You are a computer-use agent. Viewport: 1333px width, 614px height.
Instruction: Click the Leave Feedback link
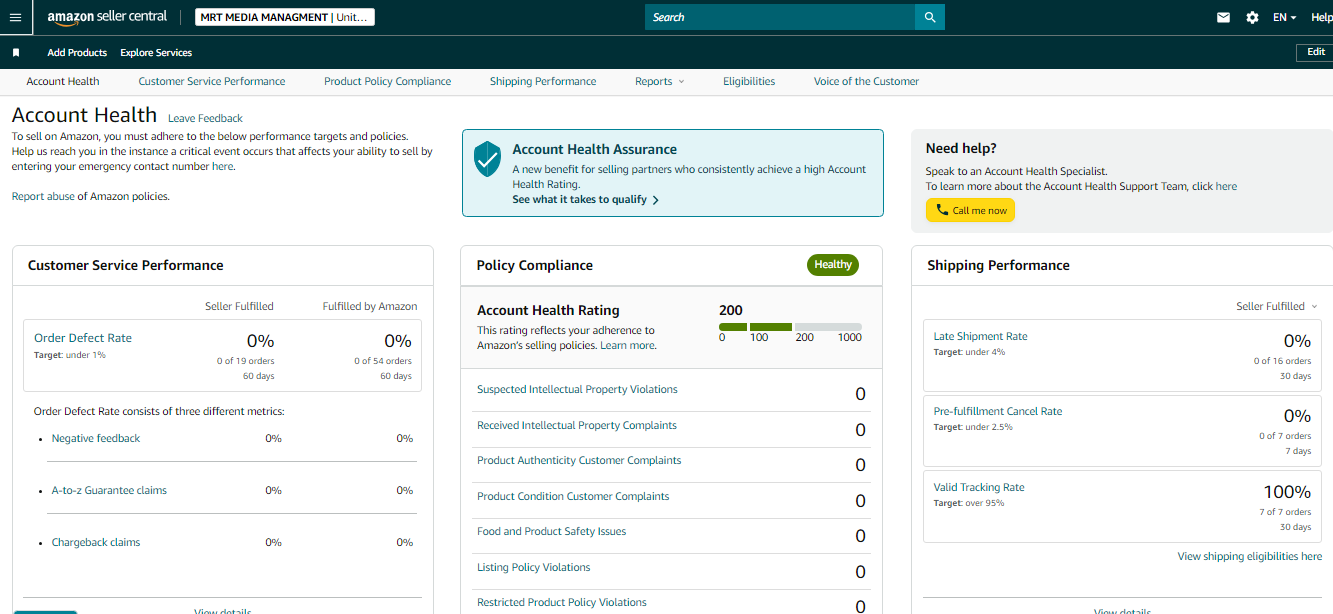pos(205,118)
